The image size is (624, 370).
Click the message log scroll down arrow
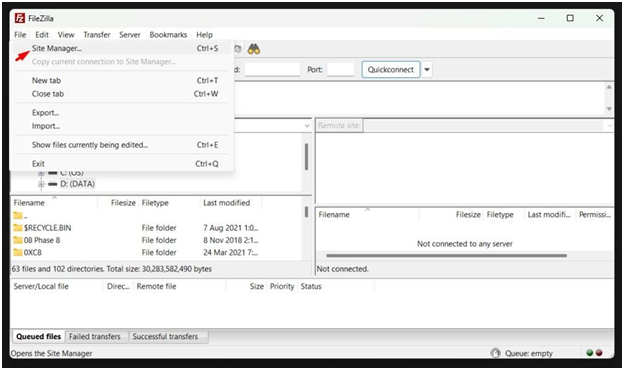click(x=609, y=109)
